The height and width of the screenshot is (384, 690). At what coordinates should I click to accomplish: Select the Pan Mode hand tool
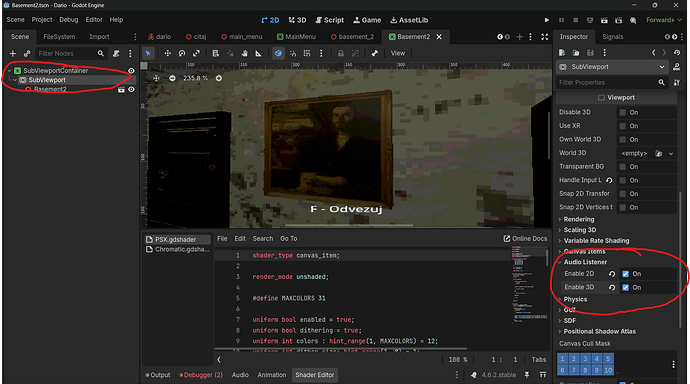(x=244, y=53)
